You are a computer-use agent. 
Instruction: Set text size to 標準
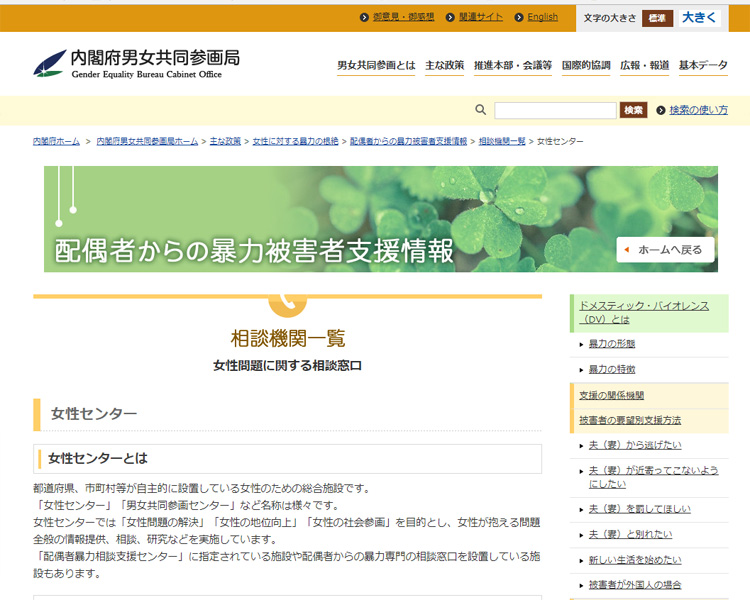657,18
